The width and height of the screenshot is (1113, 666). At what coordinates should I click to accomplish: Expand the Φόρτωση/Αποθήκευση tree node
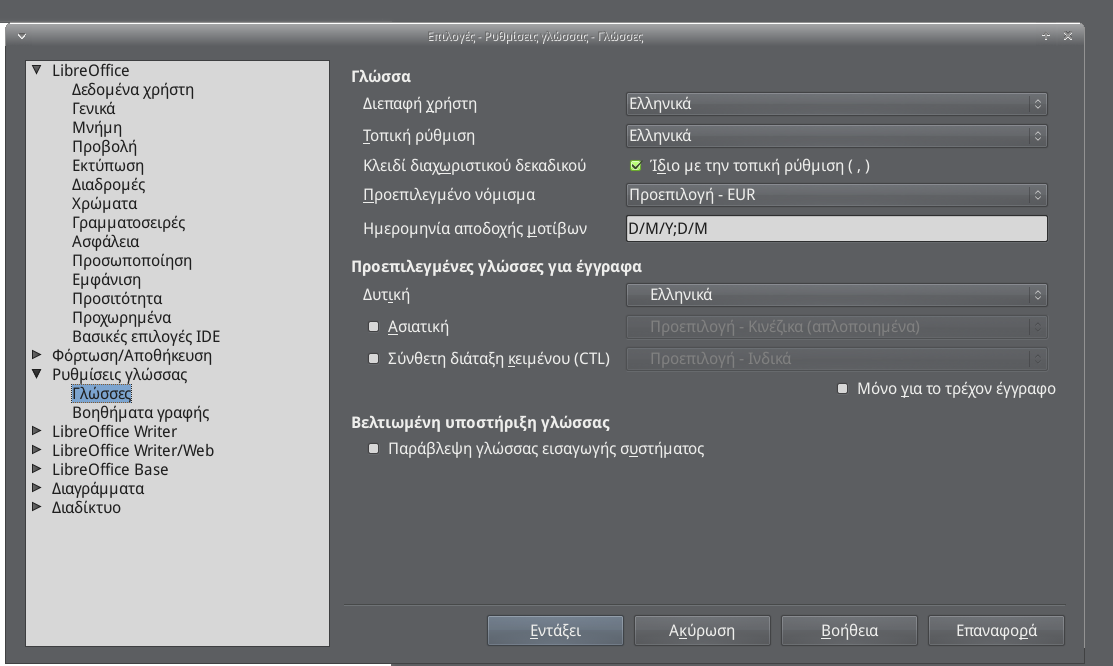[37, 356]
